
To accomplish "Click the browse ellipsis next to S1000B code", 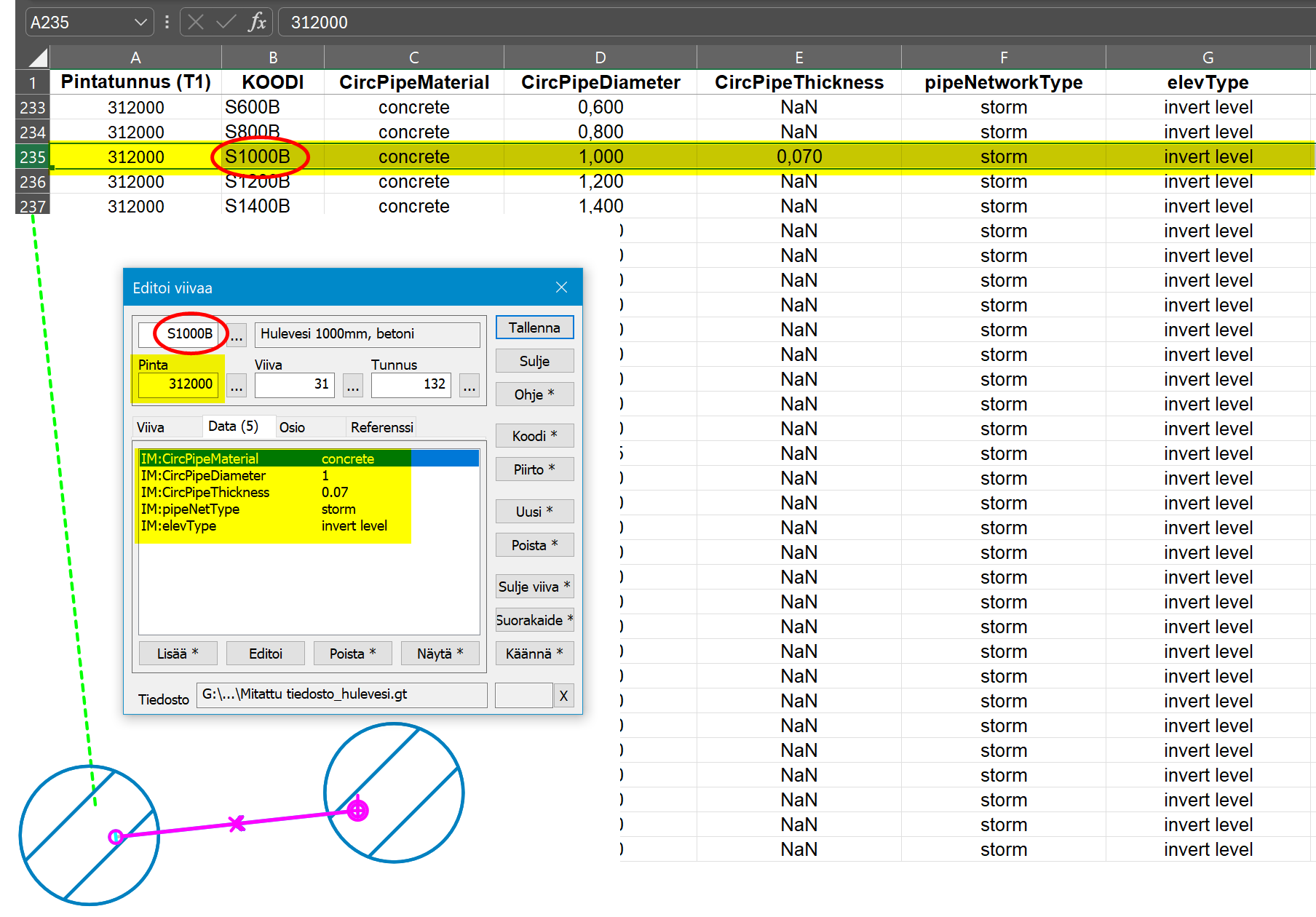I will click(x=237, y=335).
